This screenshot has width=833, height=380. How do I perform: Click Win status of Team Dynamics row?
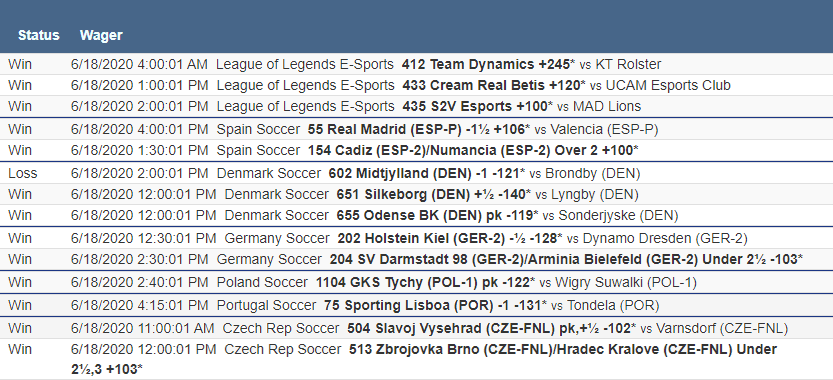(20, 64)
